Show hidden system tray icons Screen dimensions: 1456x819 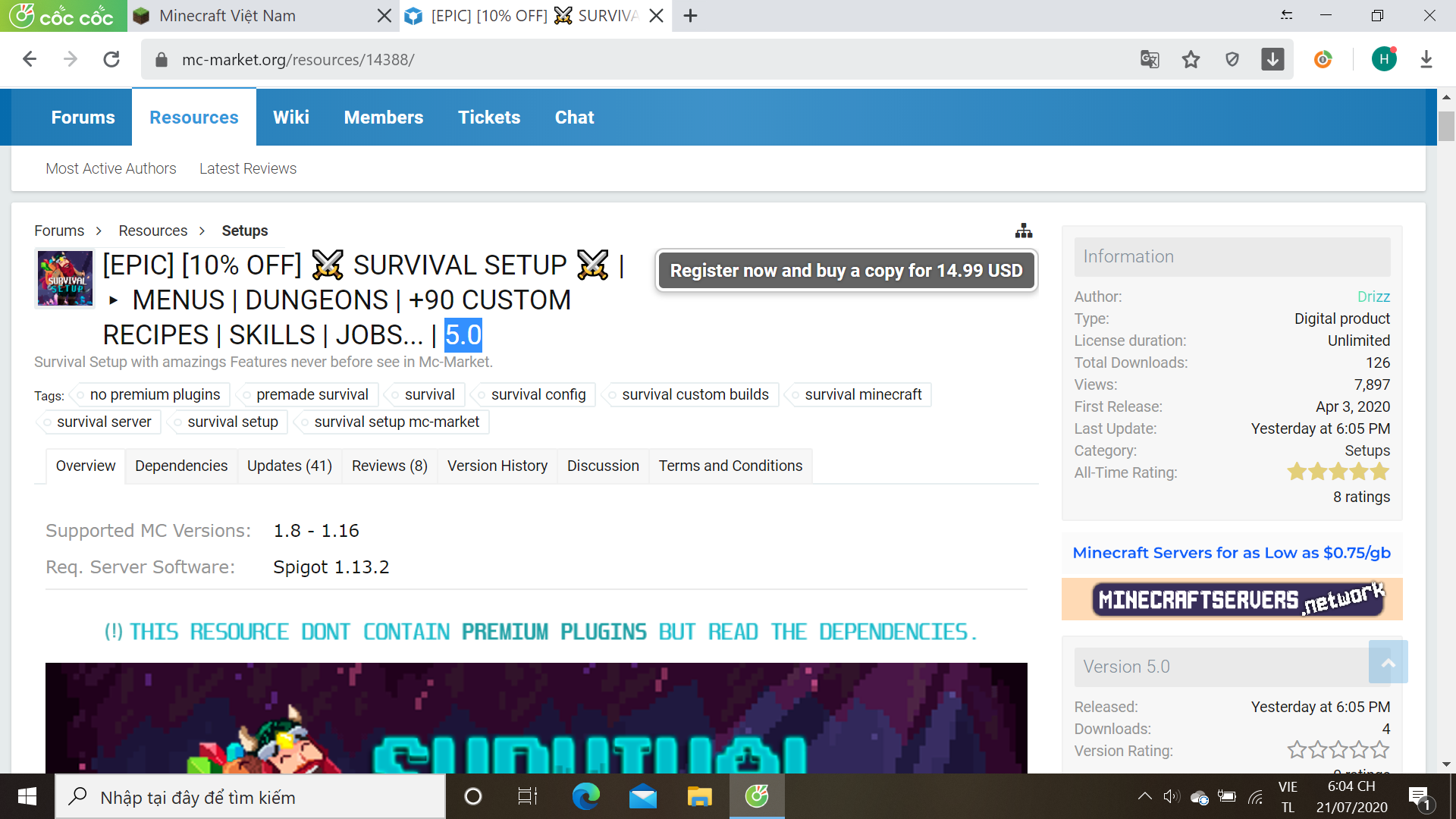(1144, 796)
